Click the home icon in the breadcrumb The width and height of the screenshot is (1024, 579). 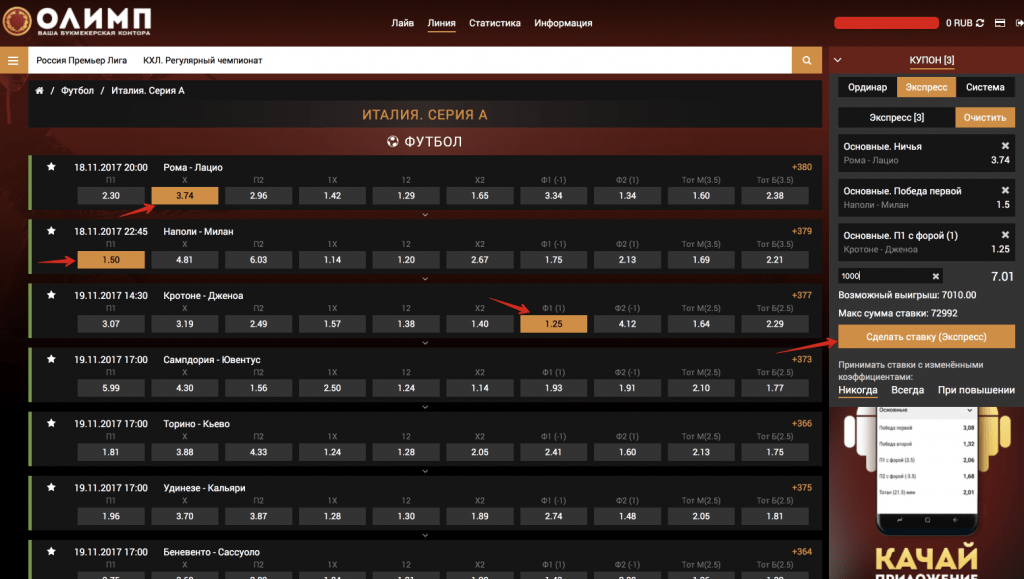(x=40, y=91)
